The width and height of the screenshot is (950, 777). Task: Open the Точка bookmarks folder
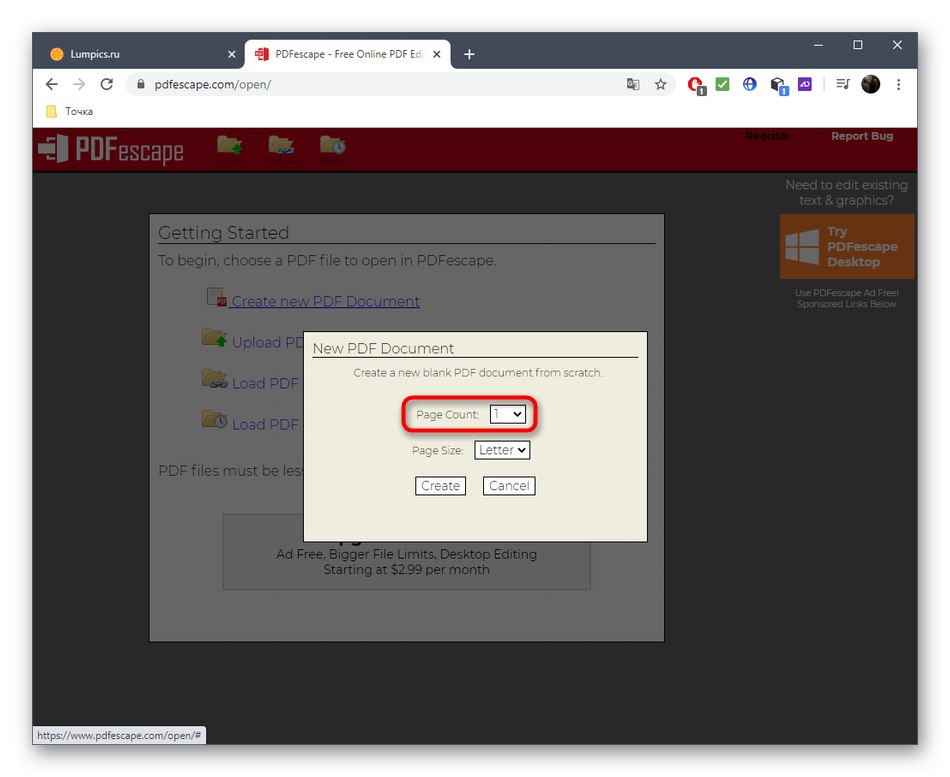[x=70, y=112]
